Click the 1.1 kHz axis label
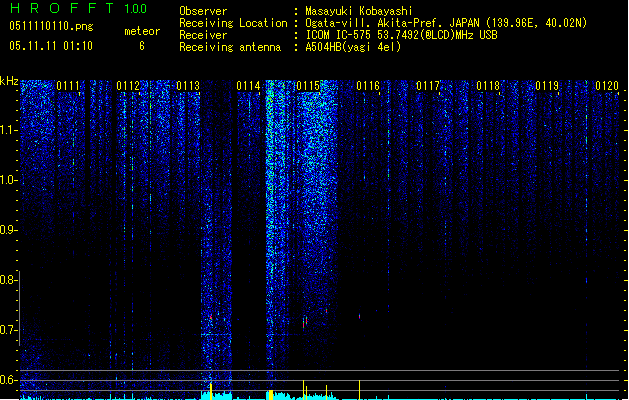 (8, 130)
